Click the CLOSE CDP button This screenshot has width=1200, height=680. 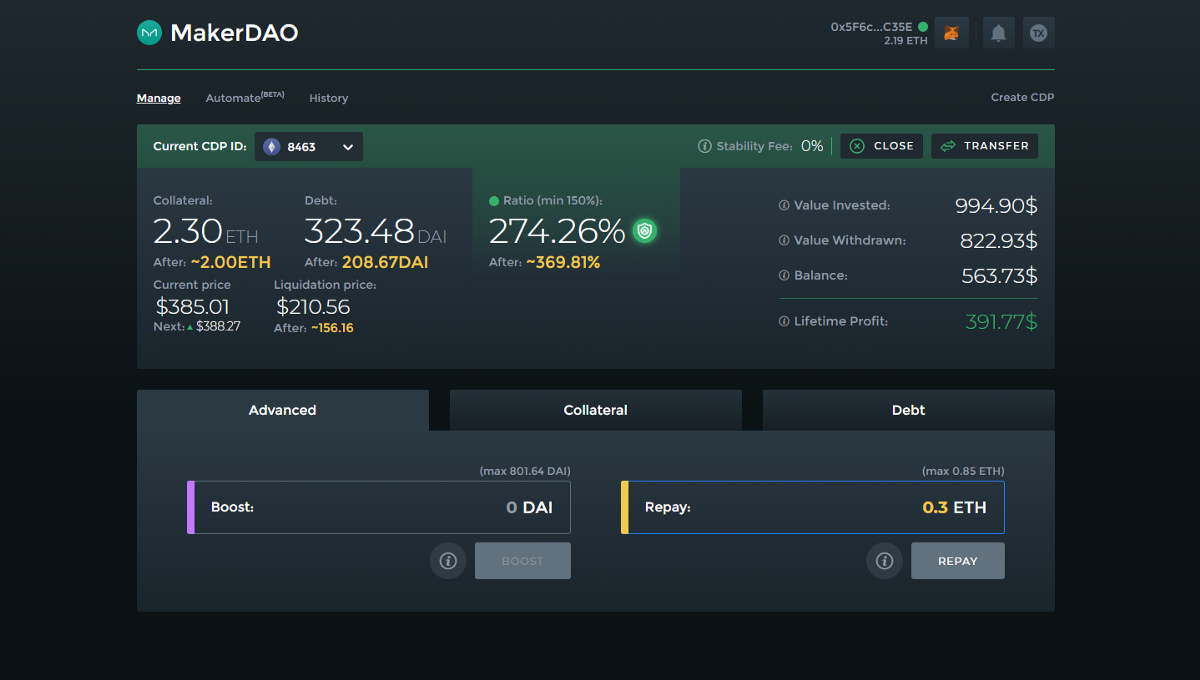click(881, 146)
